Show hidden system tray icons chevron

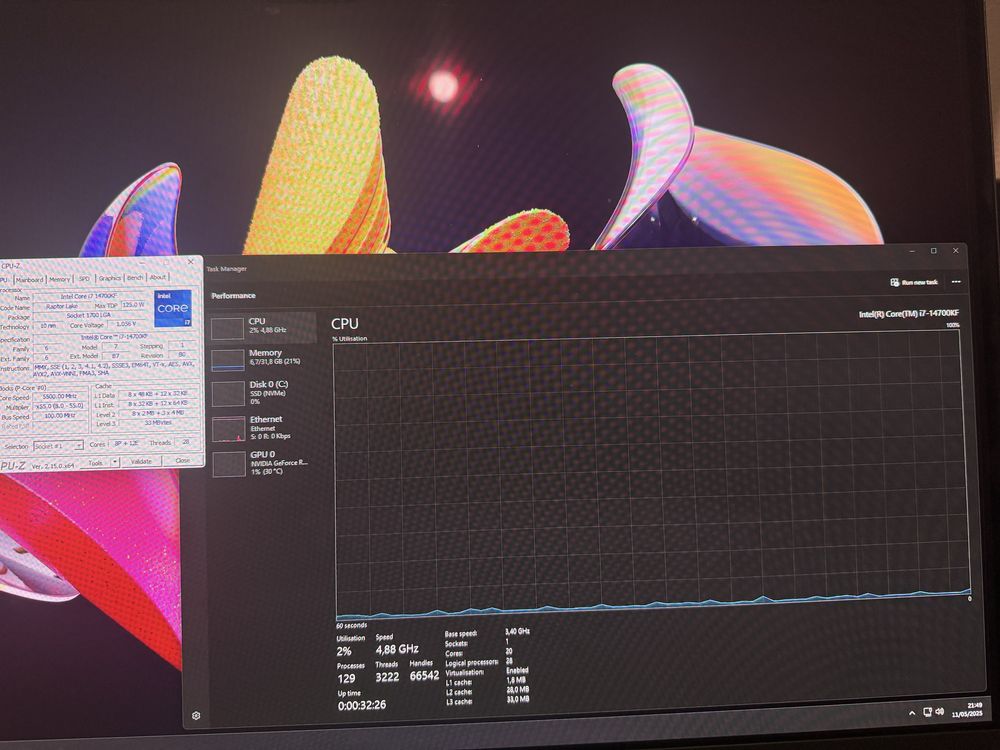[x=912, y=713]
